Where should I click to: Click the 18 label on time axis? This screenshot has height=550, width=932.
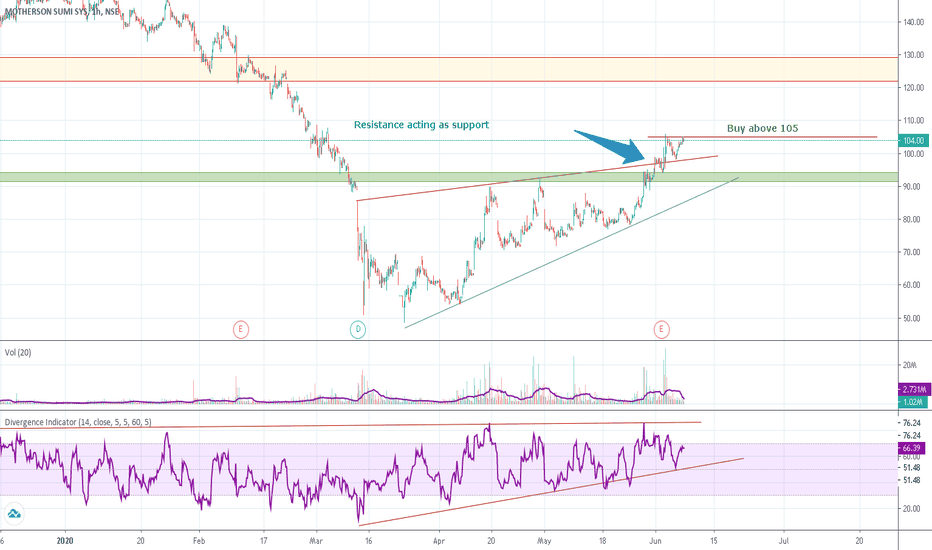[x=603, y=541]
